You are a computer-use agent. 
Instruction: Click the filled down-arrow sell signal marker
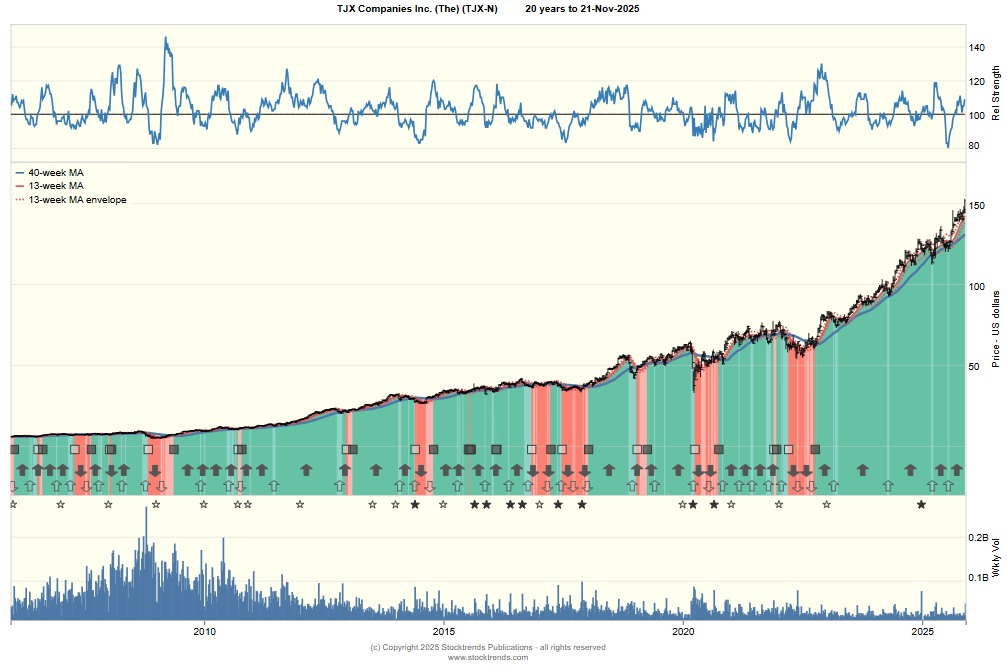point(83,470)
